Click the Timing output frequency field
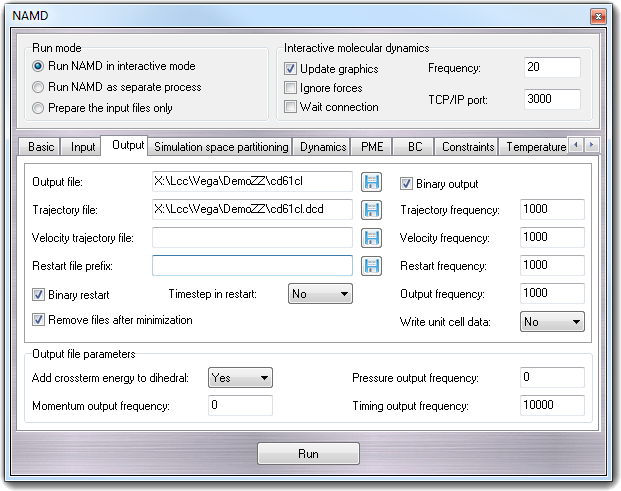Screen dimensions: 621x491 (552, 406)
